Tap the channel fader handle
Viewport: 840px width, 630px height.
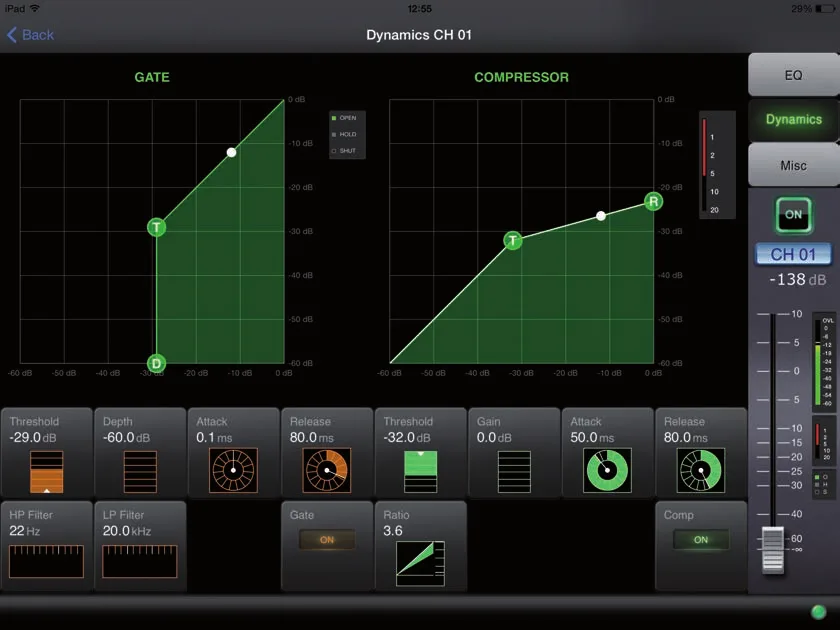coord(772,550)
